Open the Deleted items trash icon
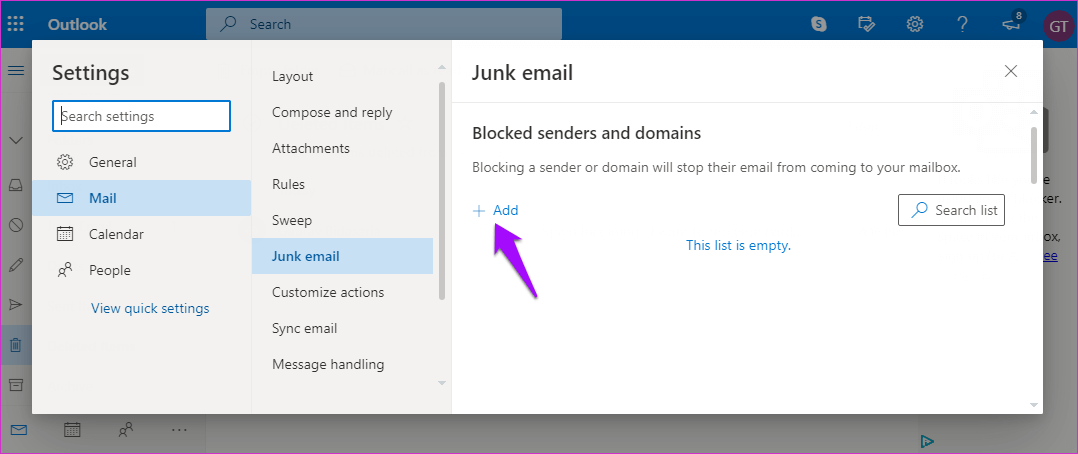This screenshot has height=454, width=1078. [x=16, y=345]
